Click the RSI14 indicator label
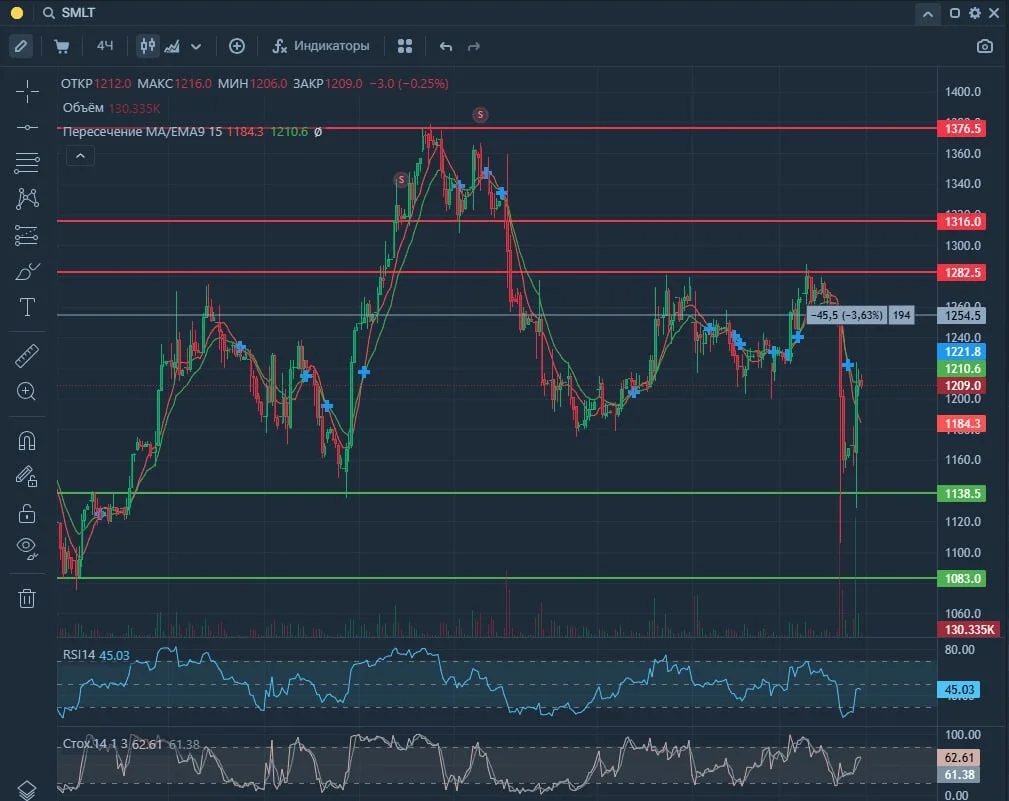The image size is (1009, 801). (79, 655)
